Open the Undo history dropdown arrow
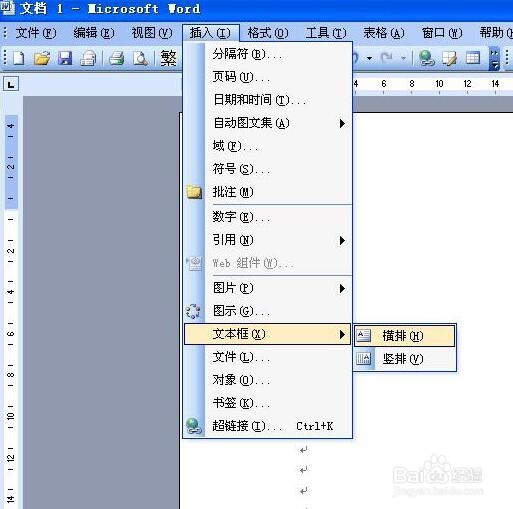The height and width of the screenshot is (509, 513). [369, 59]
